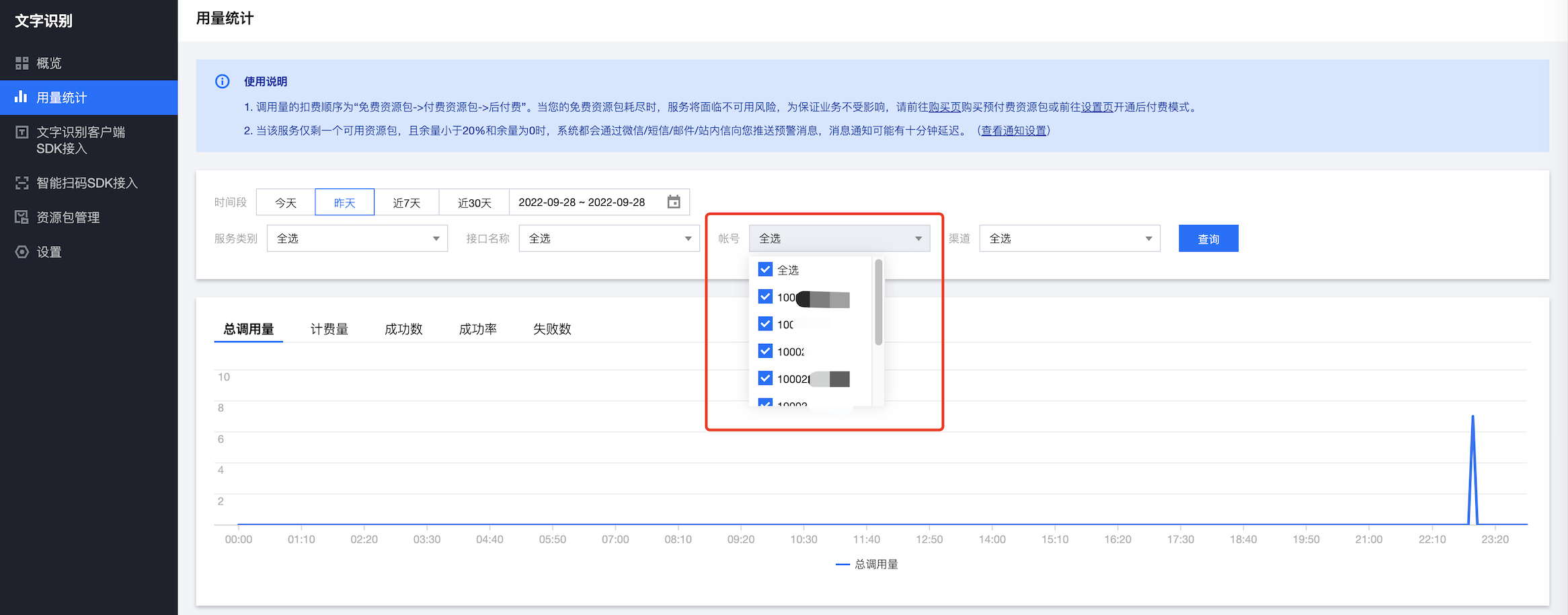Image resolution: width=1568 pixels, height=615 pixels.
Task: Click the 设置 gear icon in sidebar
Action: [x=22, y=252]
